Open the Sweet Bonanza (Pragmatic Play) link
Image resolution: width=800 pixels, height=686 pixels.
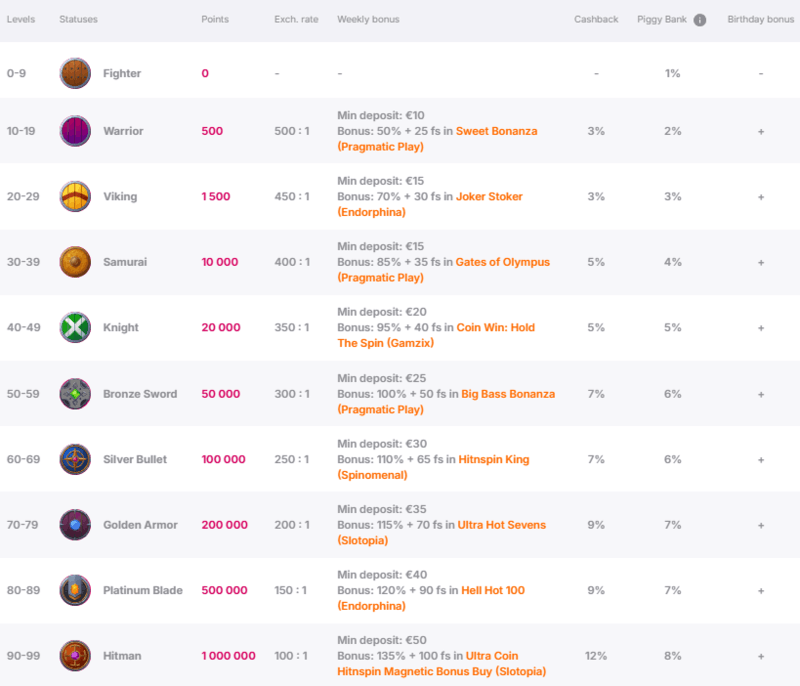(x=437, y=139)
